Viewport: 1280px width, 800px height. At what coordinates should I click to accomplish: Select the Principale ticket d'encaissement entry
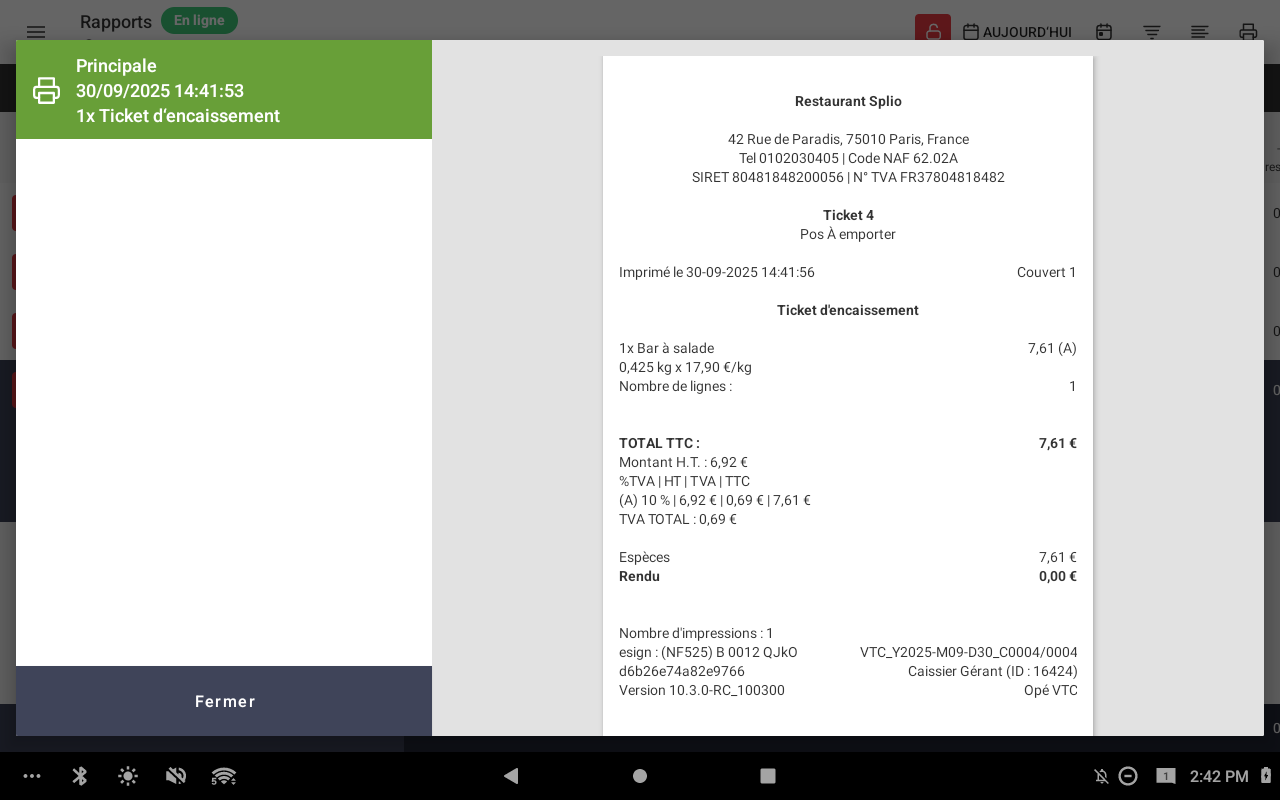(x=224, y=90)
